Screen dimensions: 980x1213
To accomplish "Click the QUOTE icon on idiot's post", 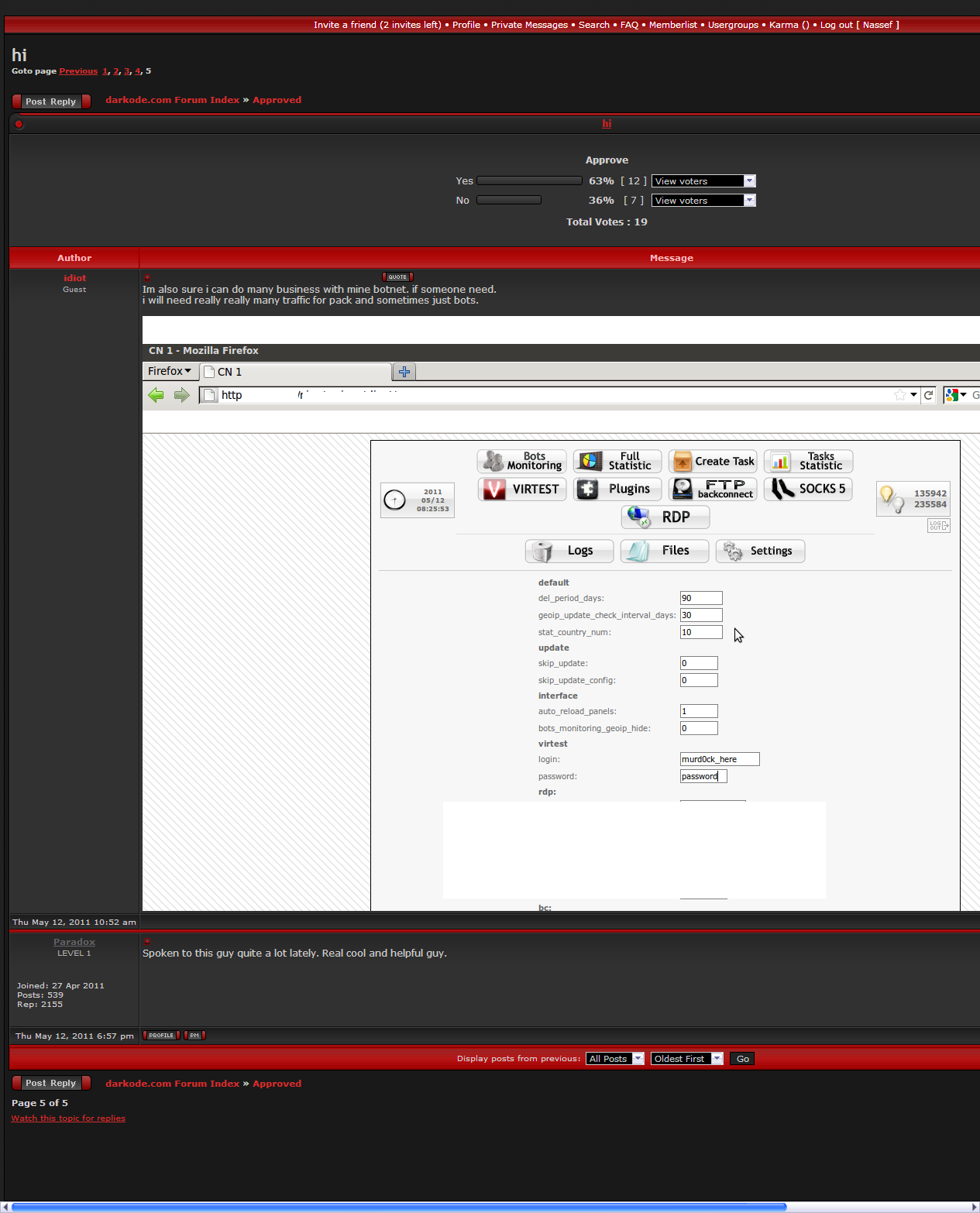I will [397, 277].
